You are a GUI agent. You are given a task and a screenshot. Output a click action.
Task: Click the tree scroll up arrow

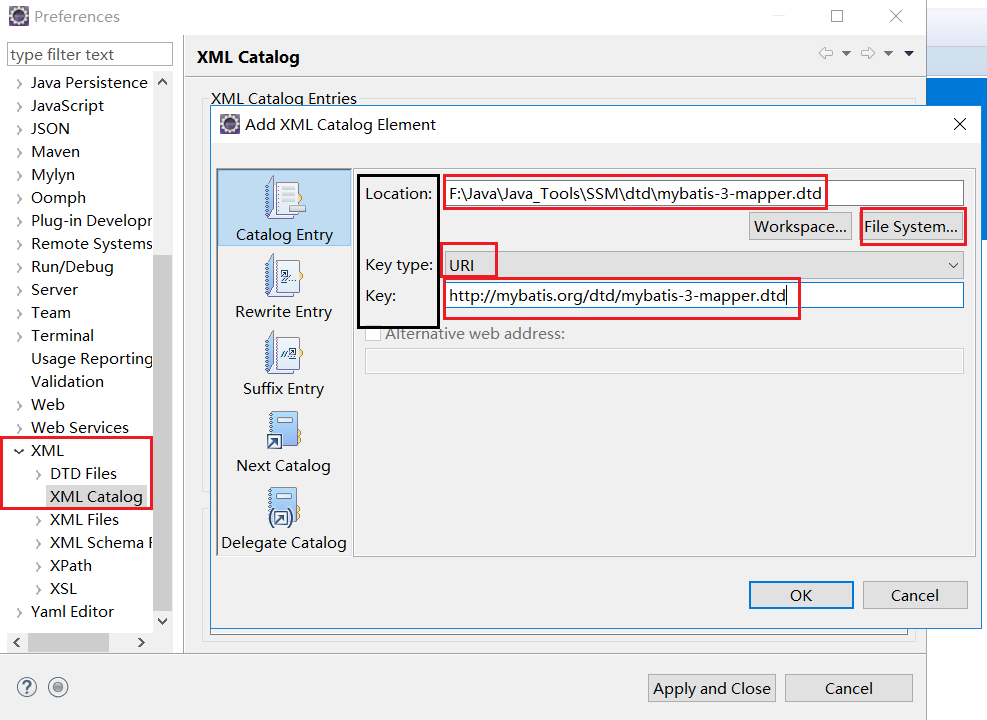coord(162,82)
